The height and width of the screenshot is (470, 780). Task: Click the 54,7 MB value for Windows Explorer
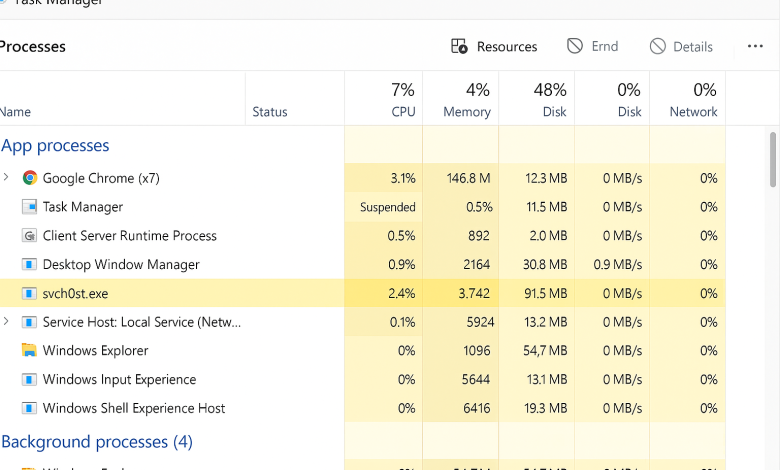point(545,351)
